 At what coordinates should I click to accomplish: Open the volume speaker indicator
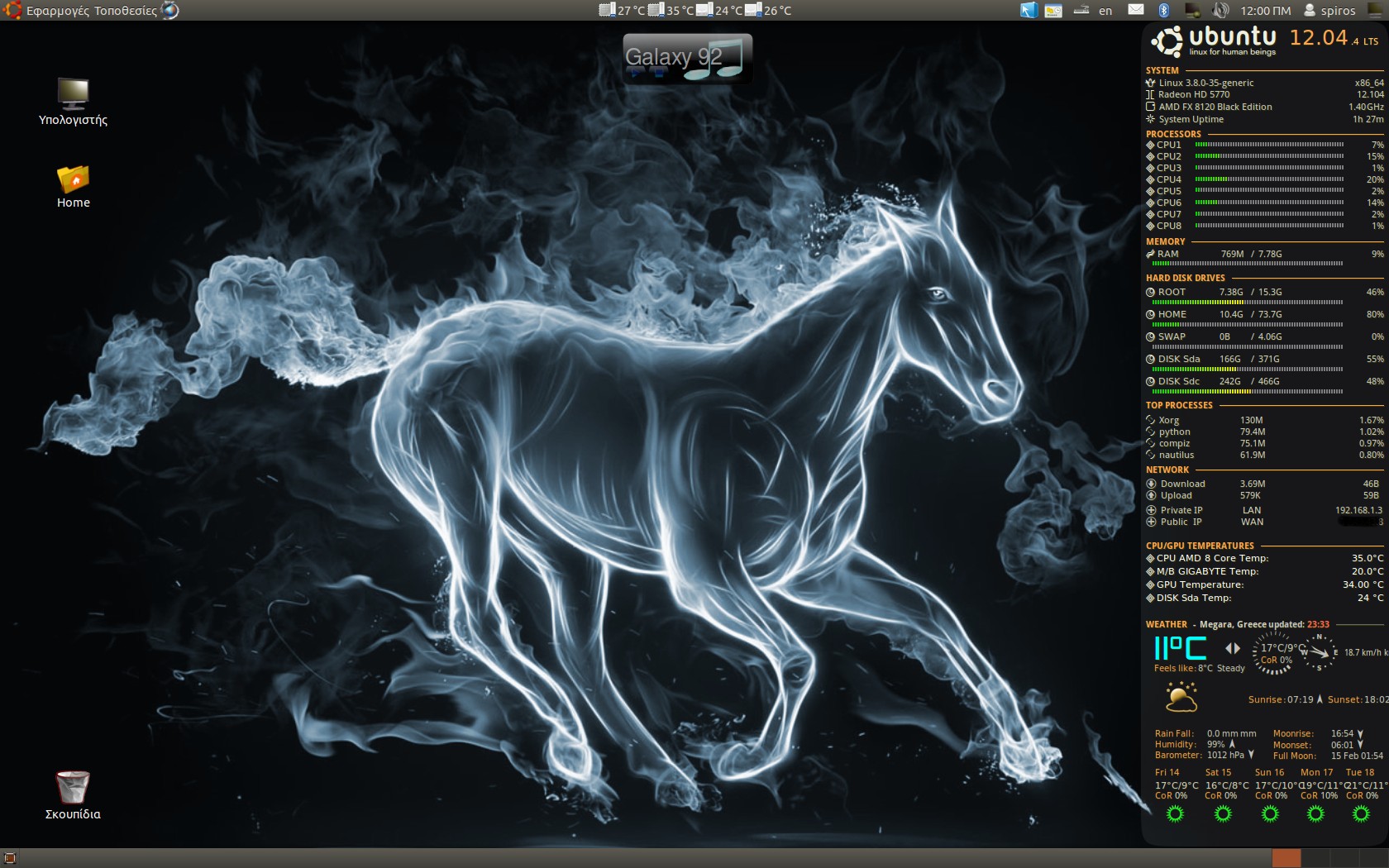1220,10
